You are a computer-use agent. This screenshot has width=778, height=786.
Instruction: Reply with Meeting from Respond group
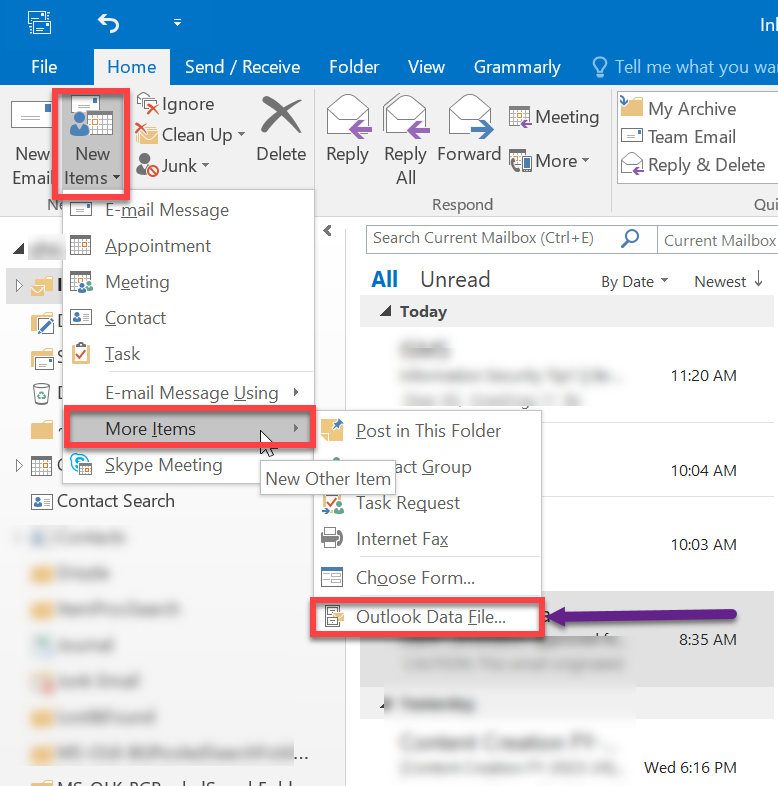click(554, 117)
